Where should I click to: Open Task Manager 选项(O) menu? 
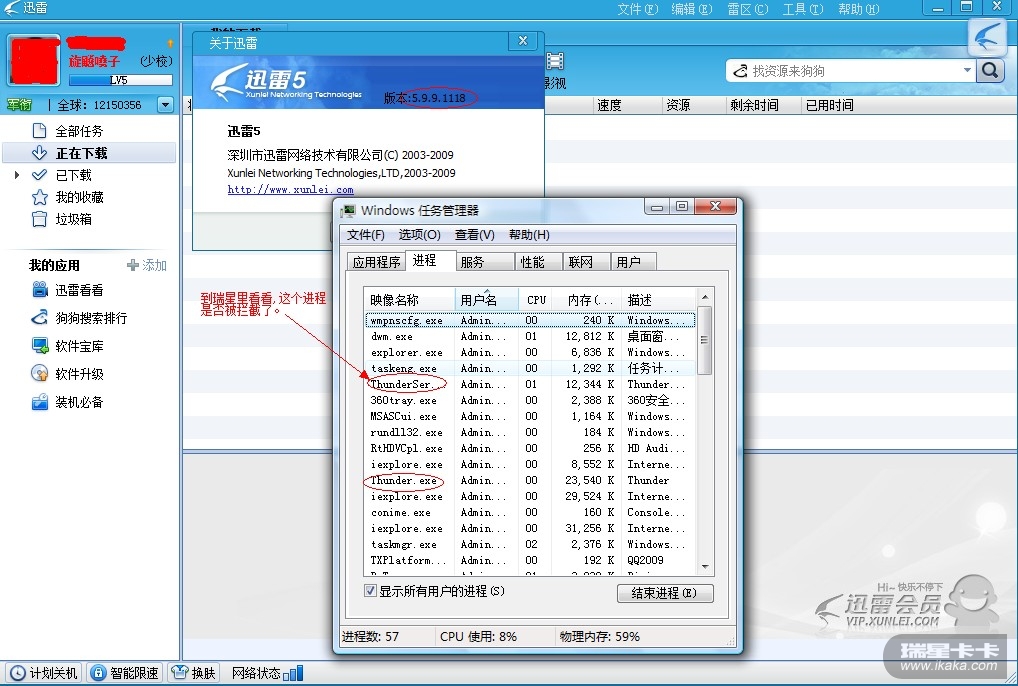(419, 235)
